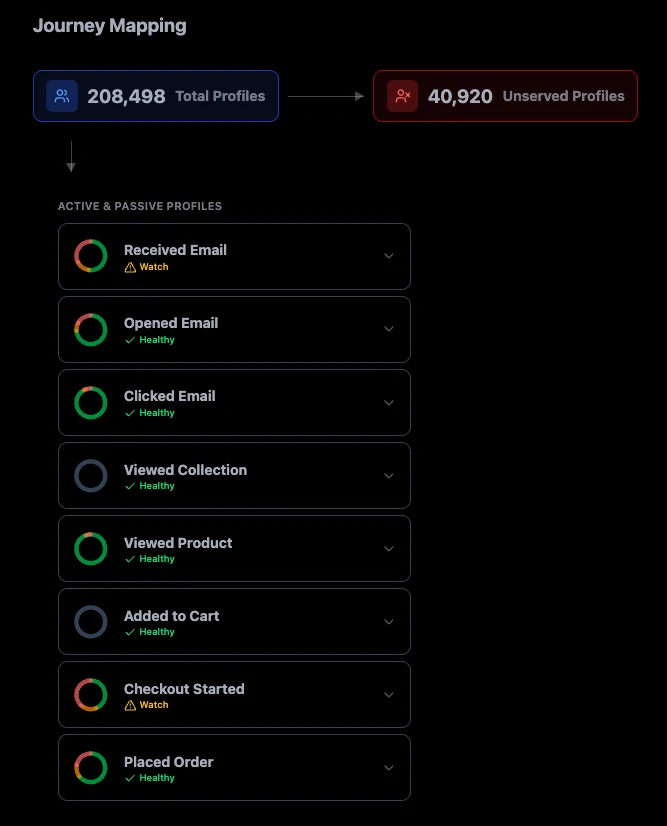Click the Viewed Collection ring icon
Image resolution: width=667 pixels, height=826 pixels.
pos(91,476)
